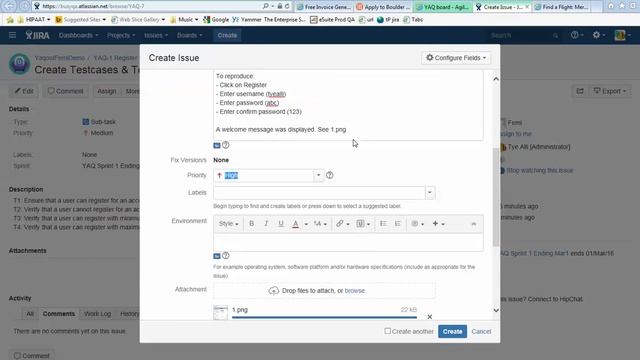This screenshot has width=640, height=360.
Task: Switch to the YAQ board browser tab
Action: pyautogui.click(x=443, y=7)
